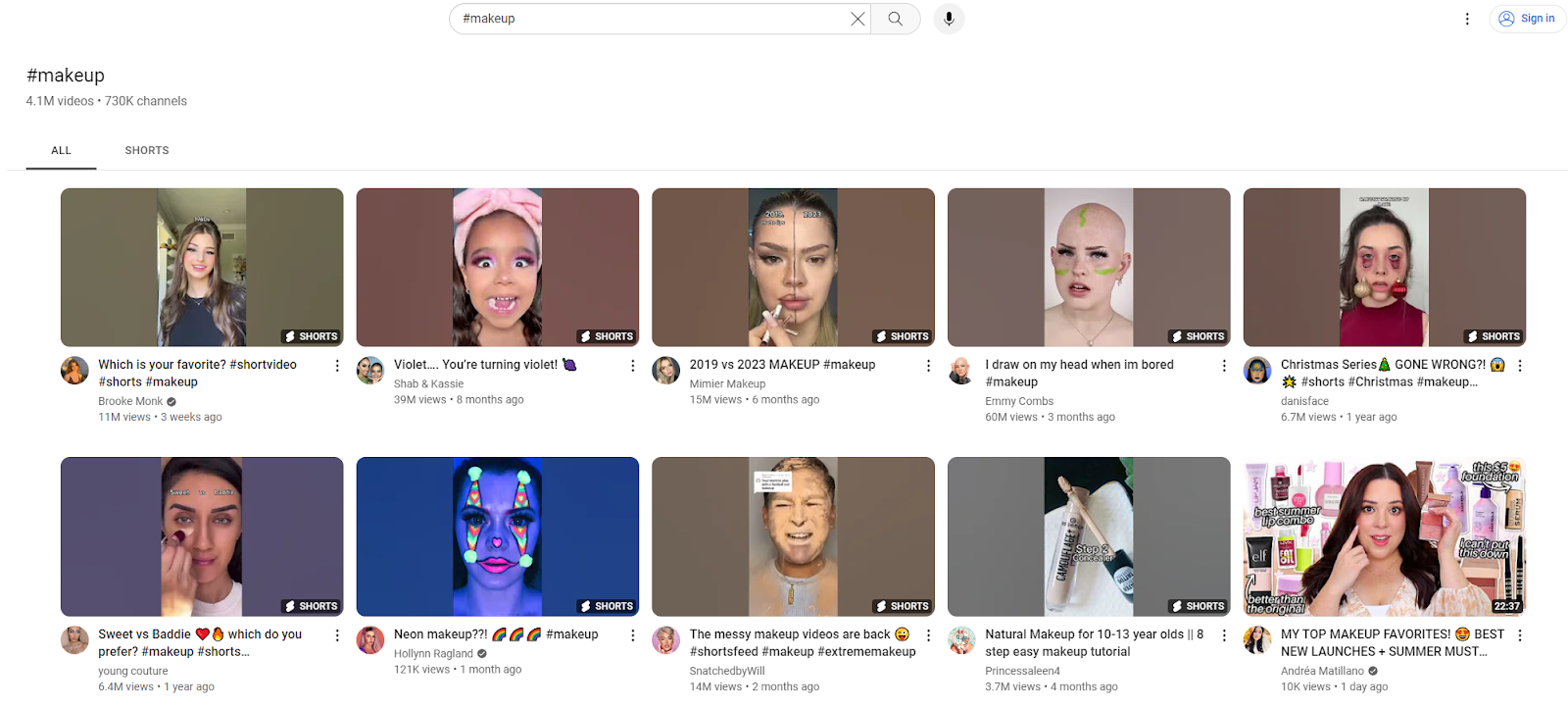Open more options for 'Which is your favorite?' video
The width and height of the screenshot is (1568, 707).
click(337, 366)
